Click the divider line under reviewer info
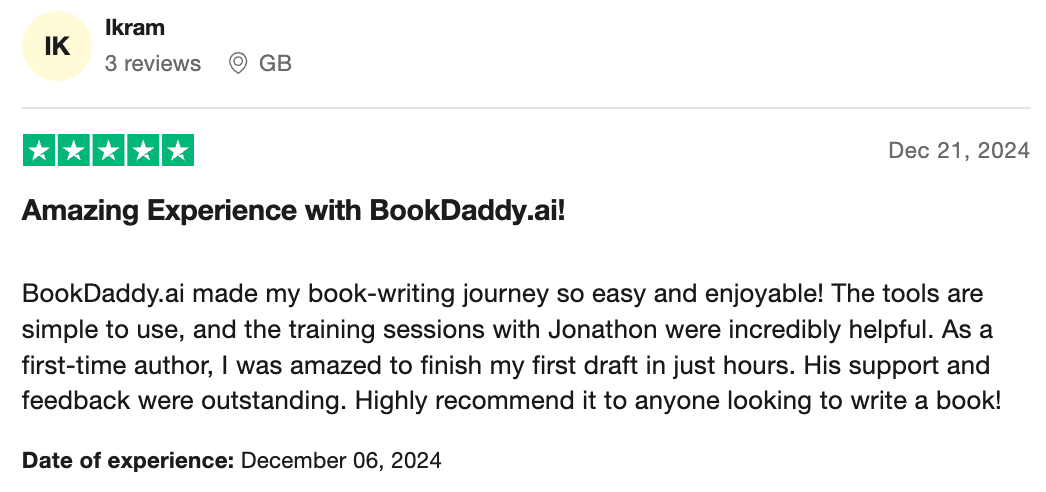This screenshot has width=1046, height=492. pyautogui.click(x=526, y=108)
